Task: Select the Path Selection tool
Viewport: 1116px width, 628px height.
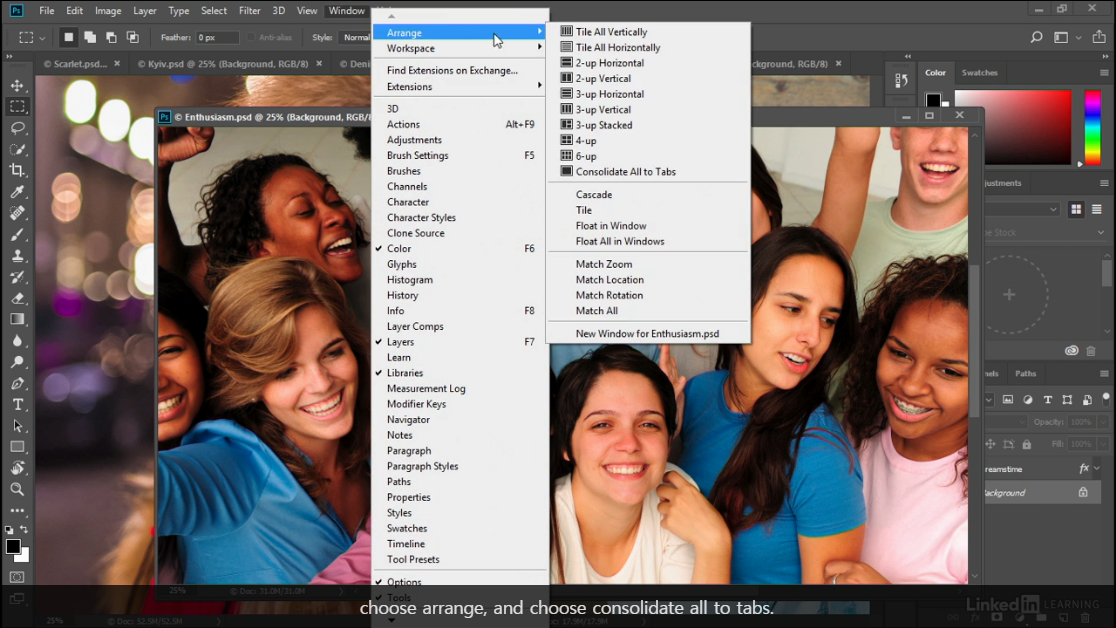Action: (18, 426)
